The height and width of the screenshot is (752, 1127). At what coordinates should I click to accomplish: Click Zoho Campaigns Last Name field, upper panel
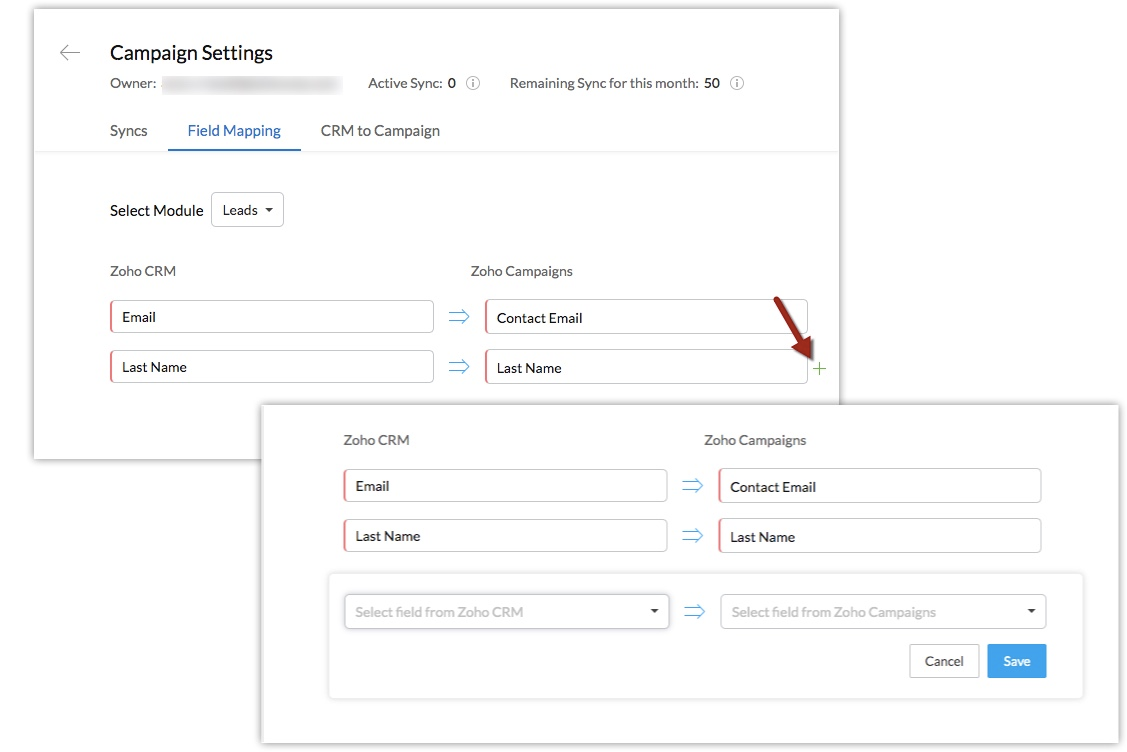pyautogui.click(x=646, y=367)
